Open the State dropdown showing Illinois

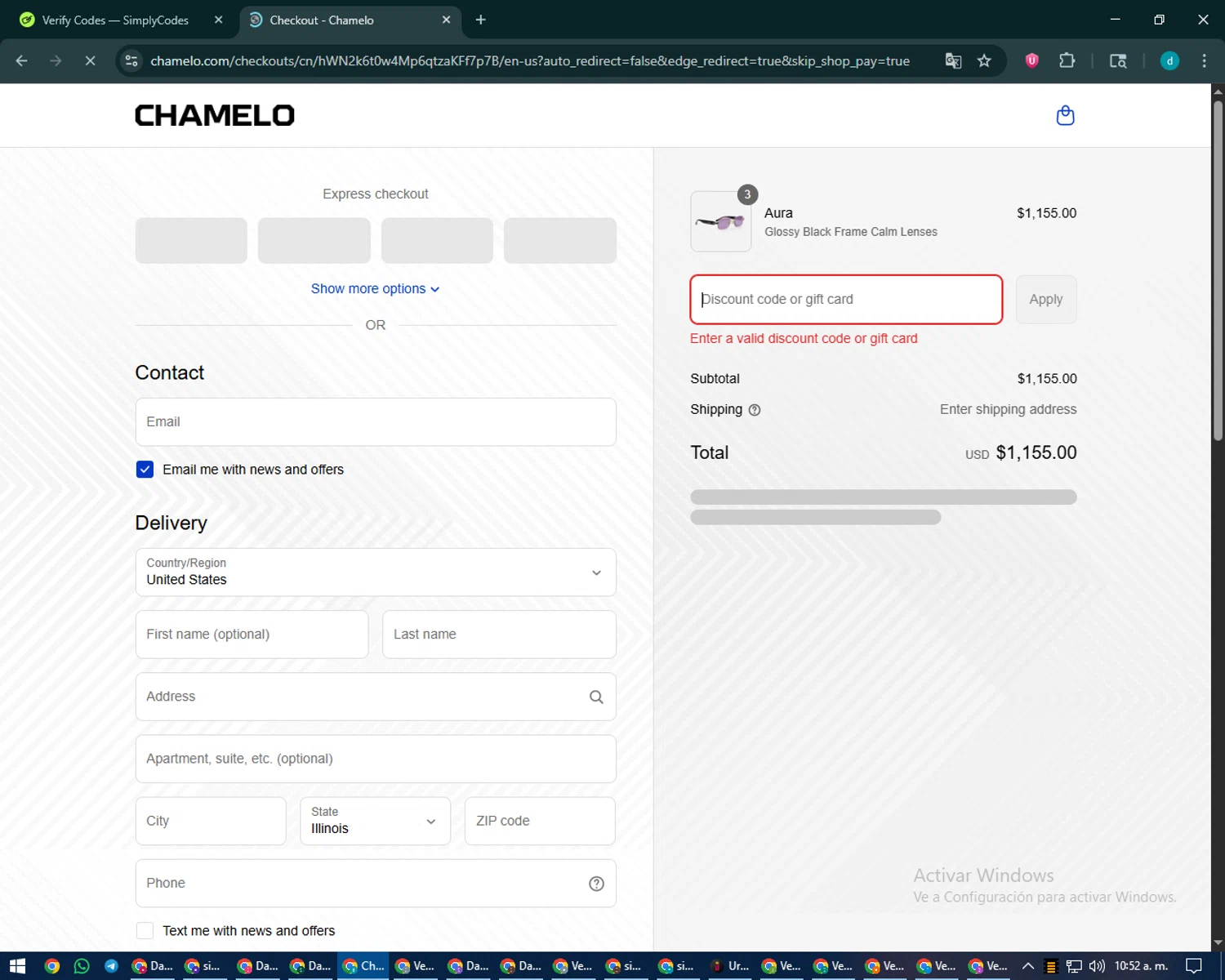(375, 821)
